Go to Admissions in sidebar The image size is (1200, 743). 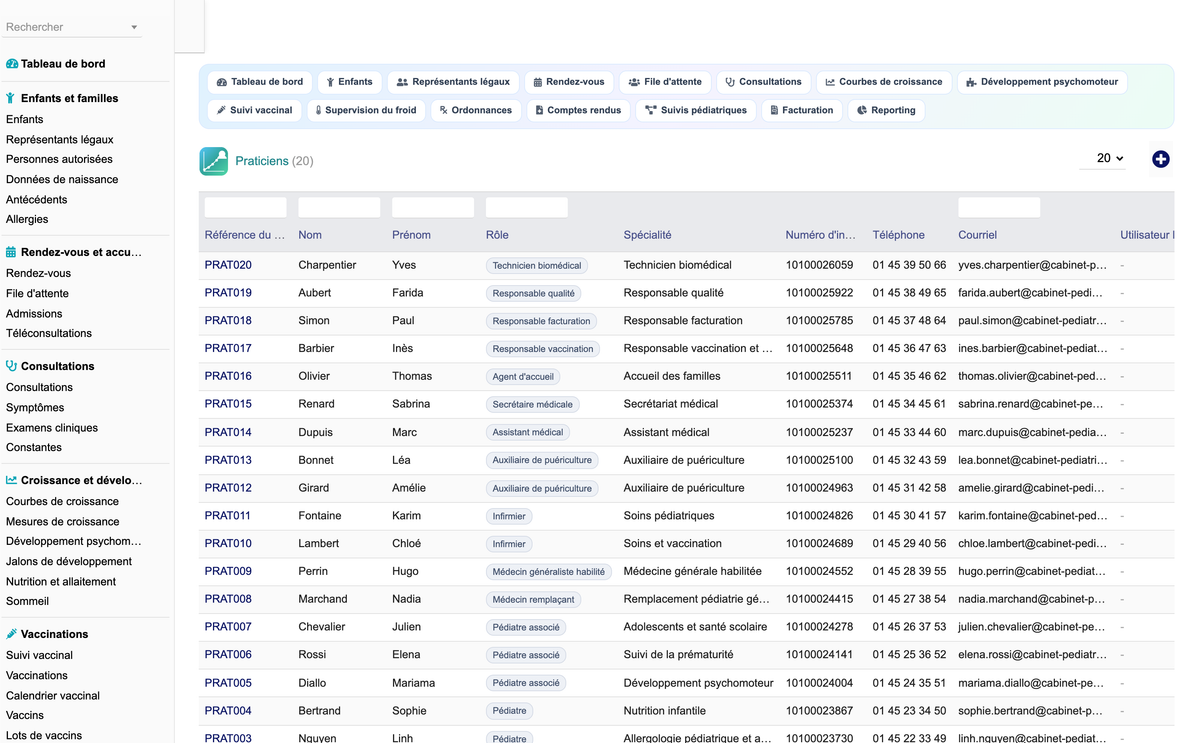tap(34, 314)
